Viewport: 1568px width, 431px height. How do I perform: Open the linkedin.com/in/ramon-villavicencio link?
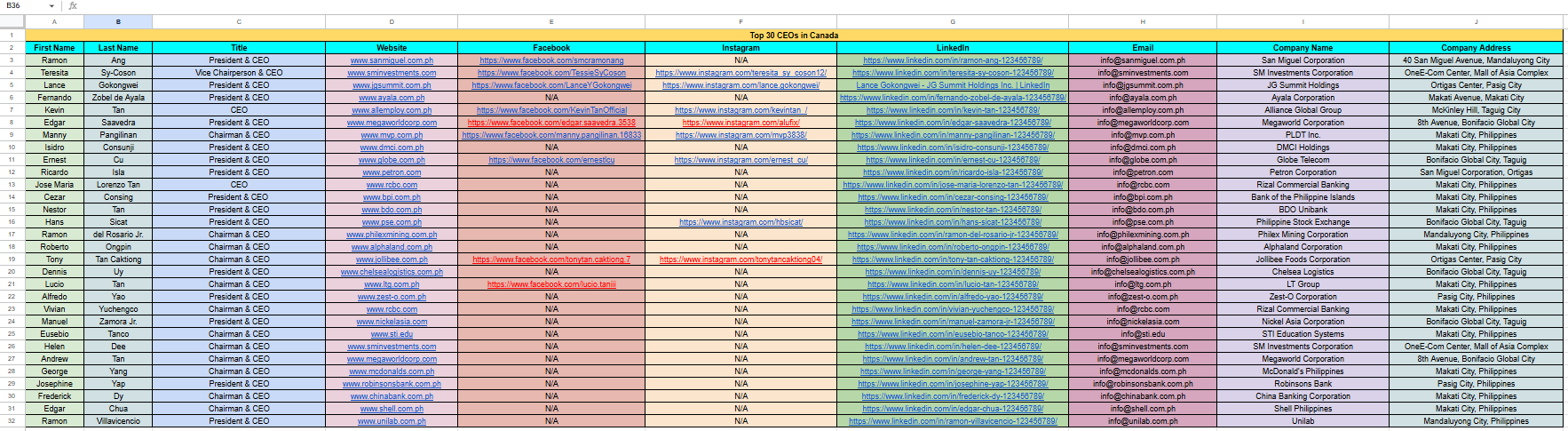[953, 421]
